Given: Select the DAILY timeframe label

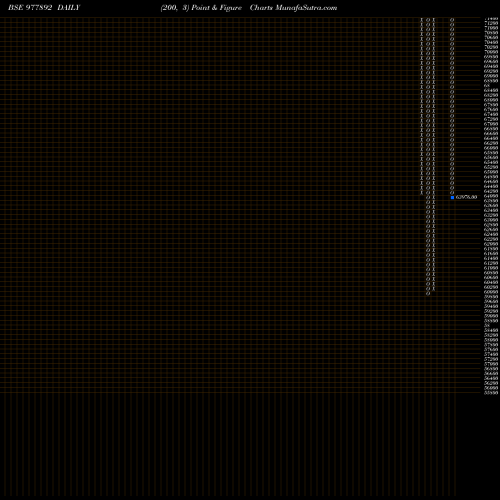Looking at the screenshot, I should [69, 8].
